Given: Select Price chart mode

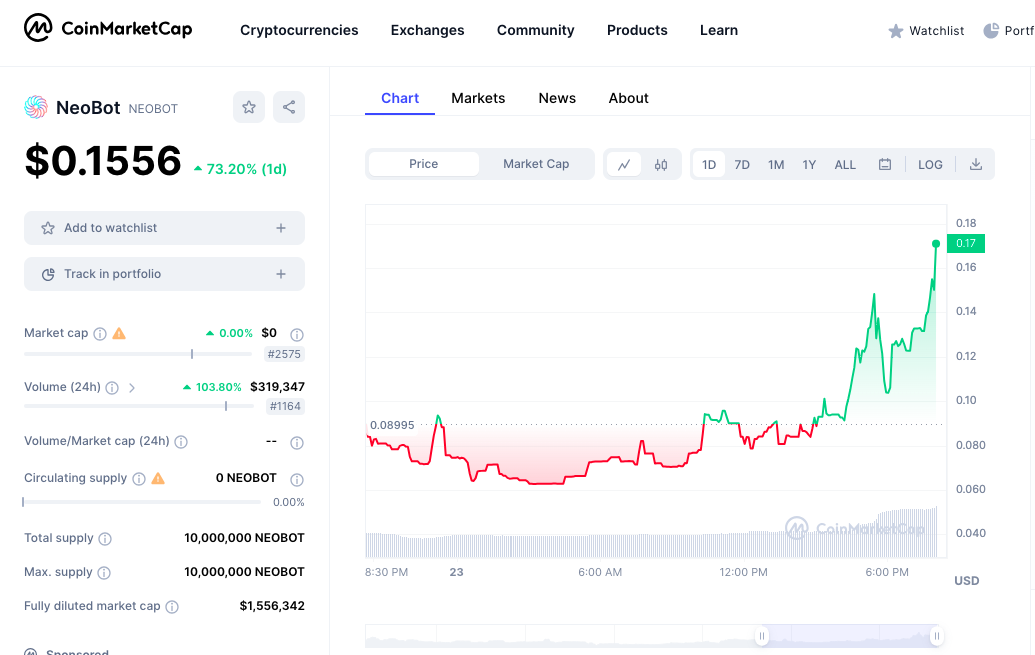Looking at the screenshot, I should (424, 164).
